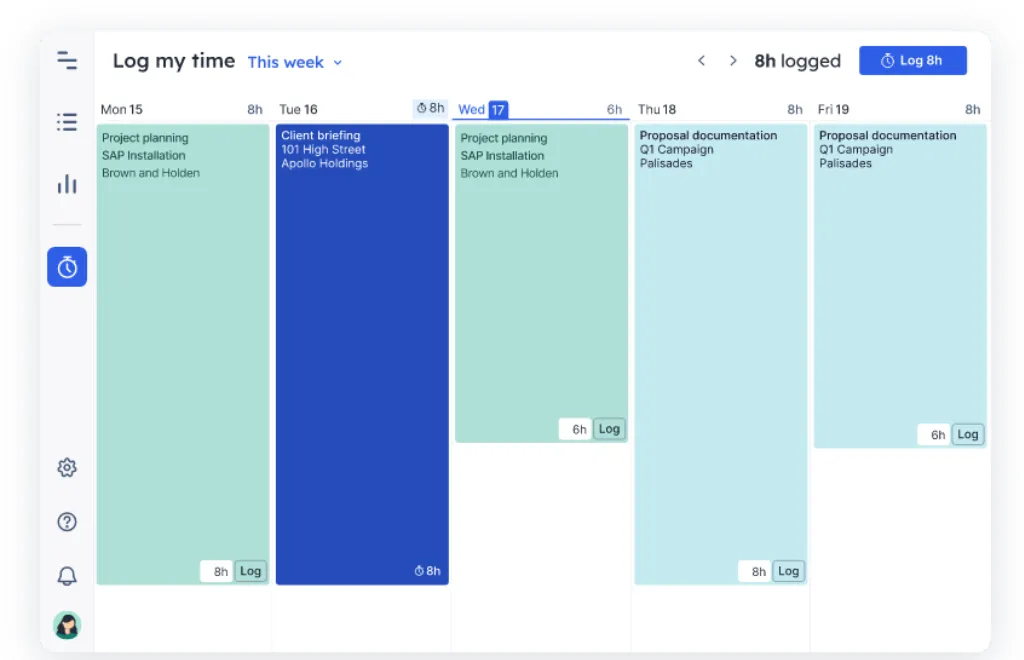Click Friday's Proposal documentation Log button
The height and width of the screenshot is (660, 1024).
(967, 435)
